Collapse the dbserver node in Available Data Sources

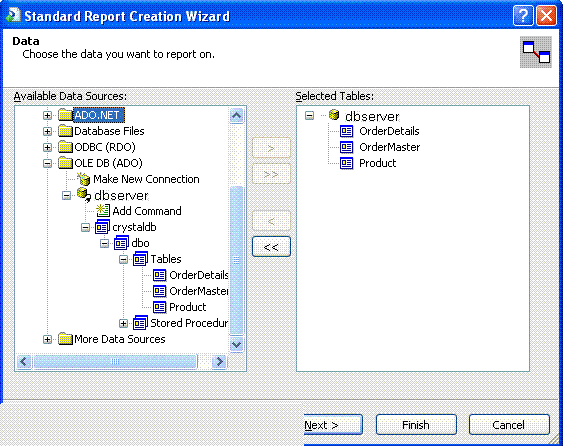(x=66, y=195)
